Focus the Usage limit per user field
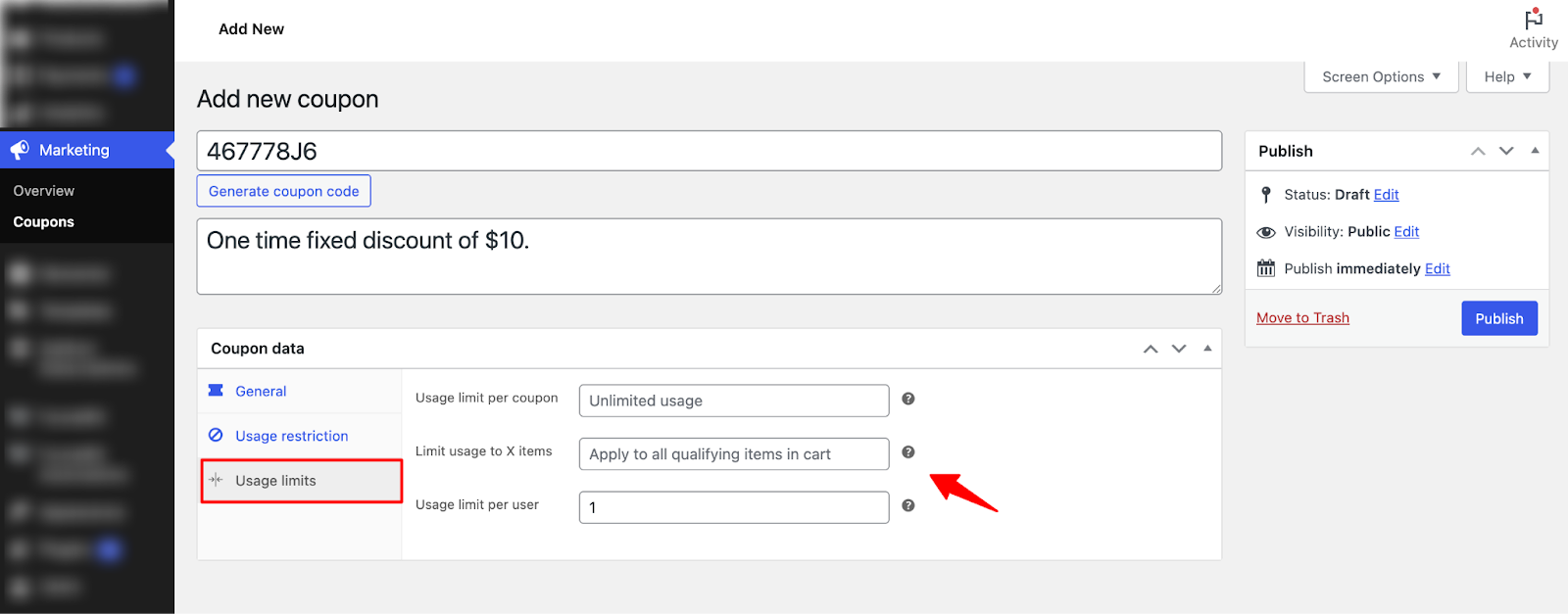1568x614 pixels. [734, 507]
